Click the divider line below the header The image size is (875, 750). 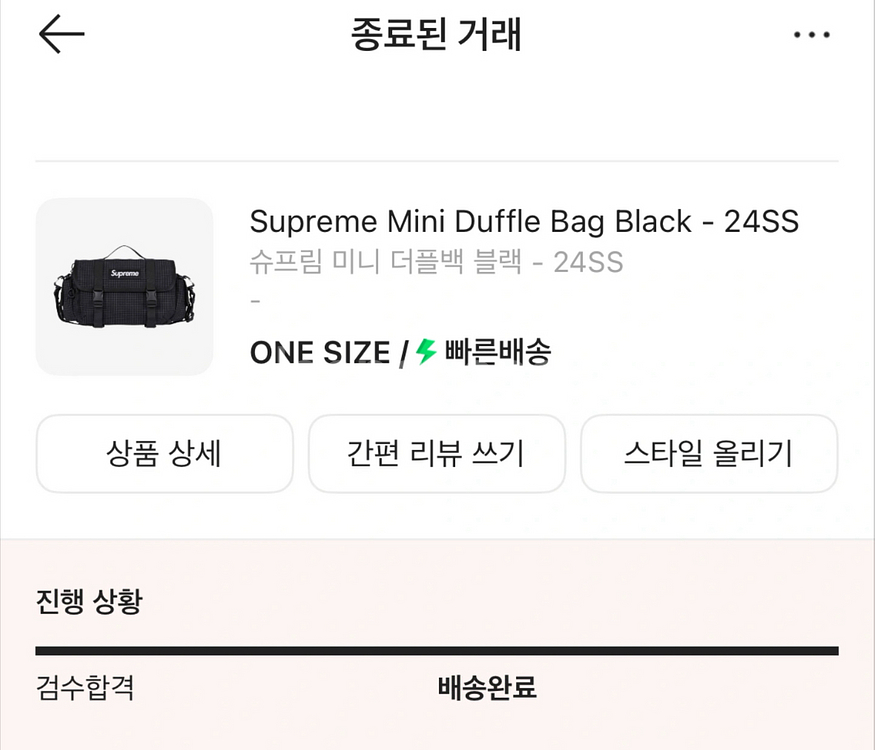point(436,161)
